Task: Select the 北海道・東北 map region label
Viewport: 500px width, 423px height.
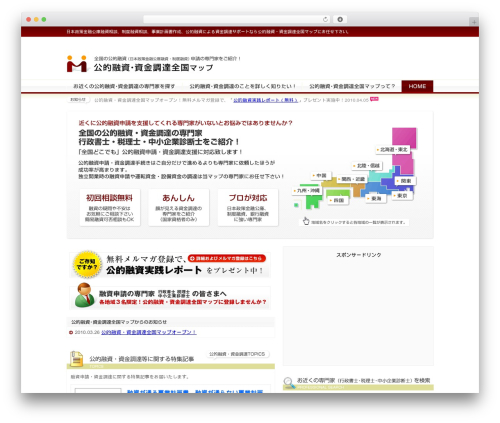Action: (393, 150)
